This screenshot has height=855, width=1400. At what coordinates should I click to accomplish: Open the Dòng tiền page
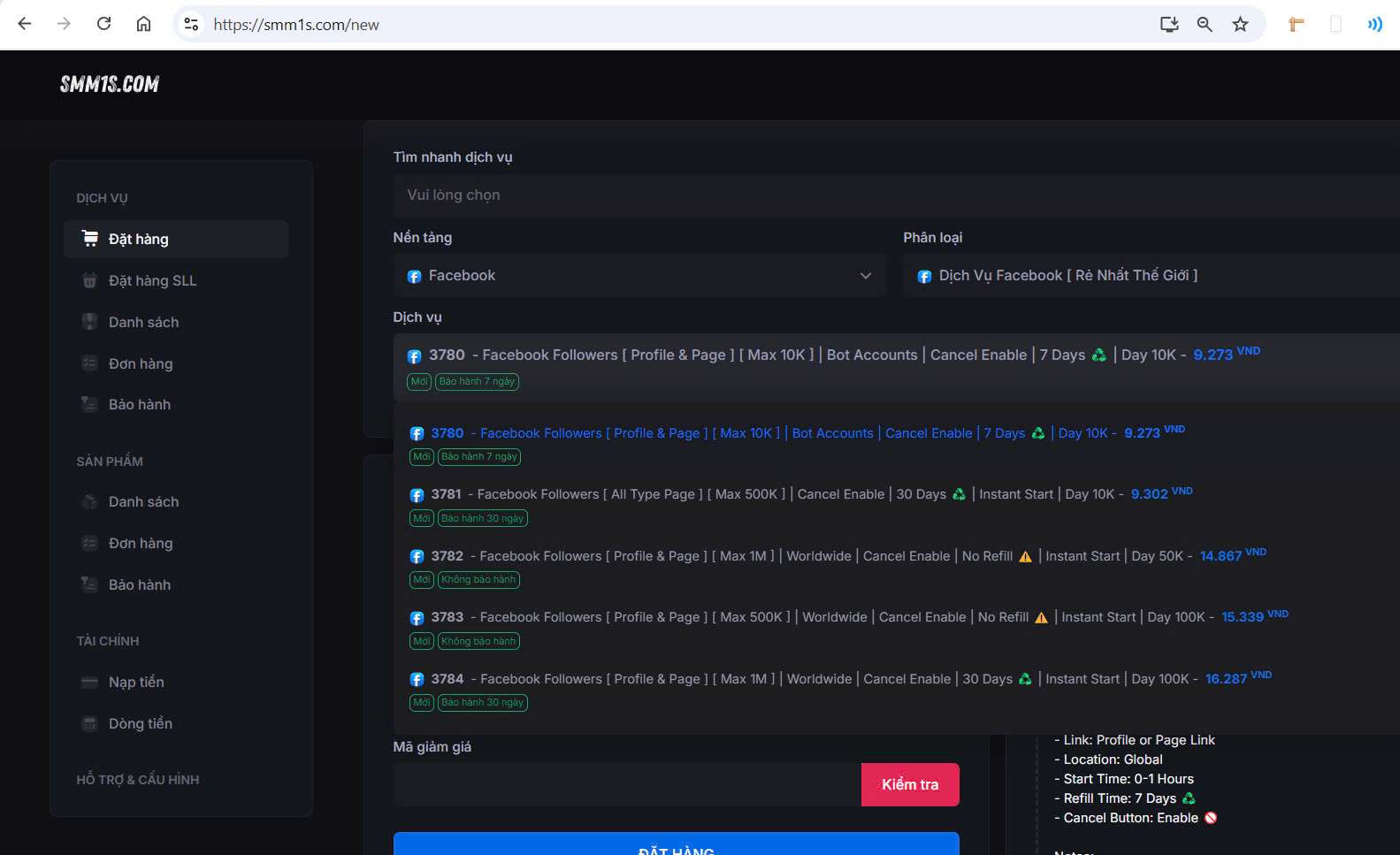pos(176,723)
